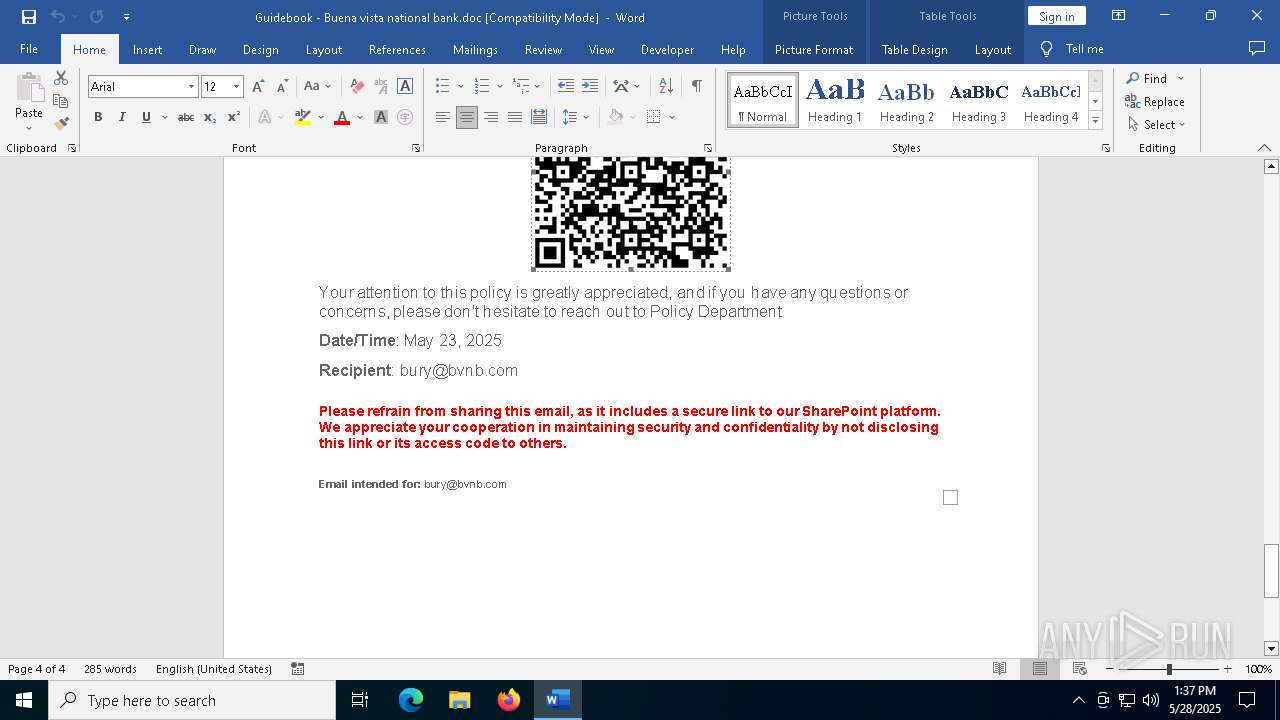Increase font size with grow icon
Viewport: 1280px width, 720px height.
click(258, 87)
